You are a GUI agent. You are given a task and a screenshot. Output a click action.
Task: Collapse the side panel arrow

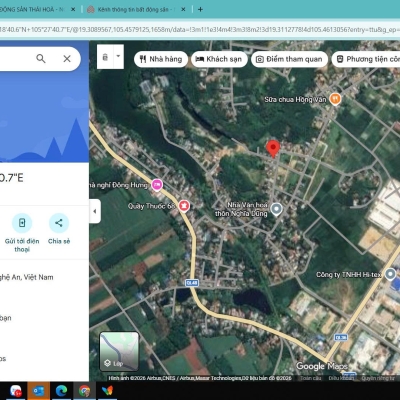[x=95, y=211]
